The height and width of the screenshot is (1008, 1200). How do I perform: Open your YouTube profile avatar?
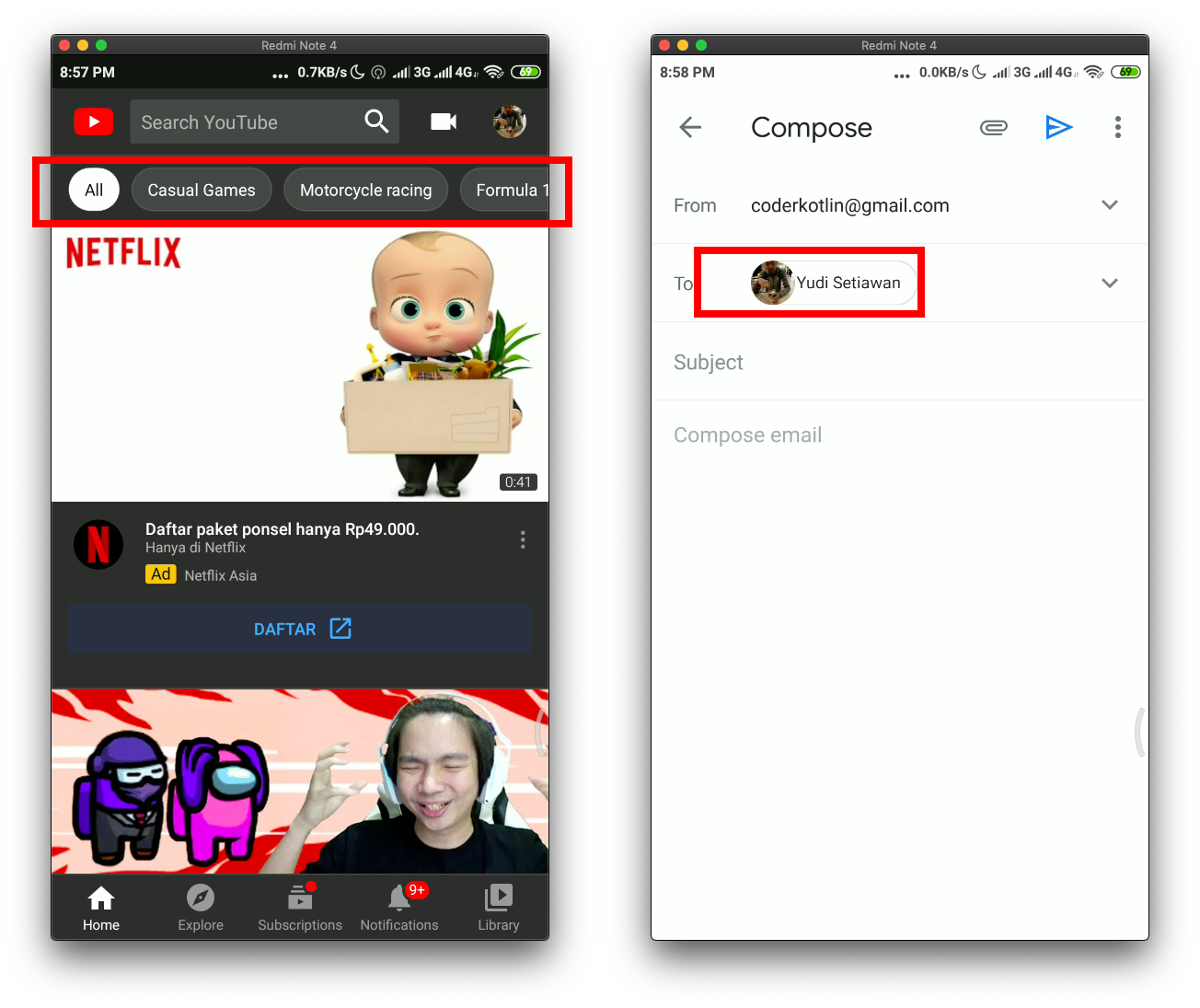pyautogui.click(x=509, y=121)
